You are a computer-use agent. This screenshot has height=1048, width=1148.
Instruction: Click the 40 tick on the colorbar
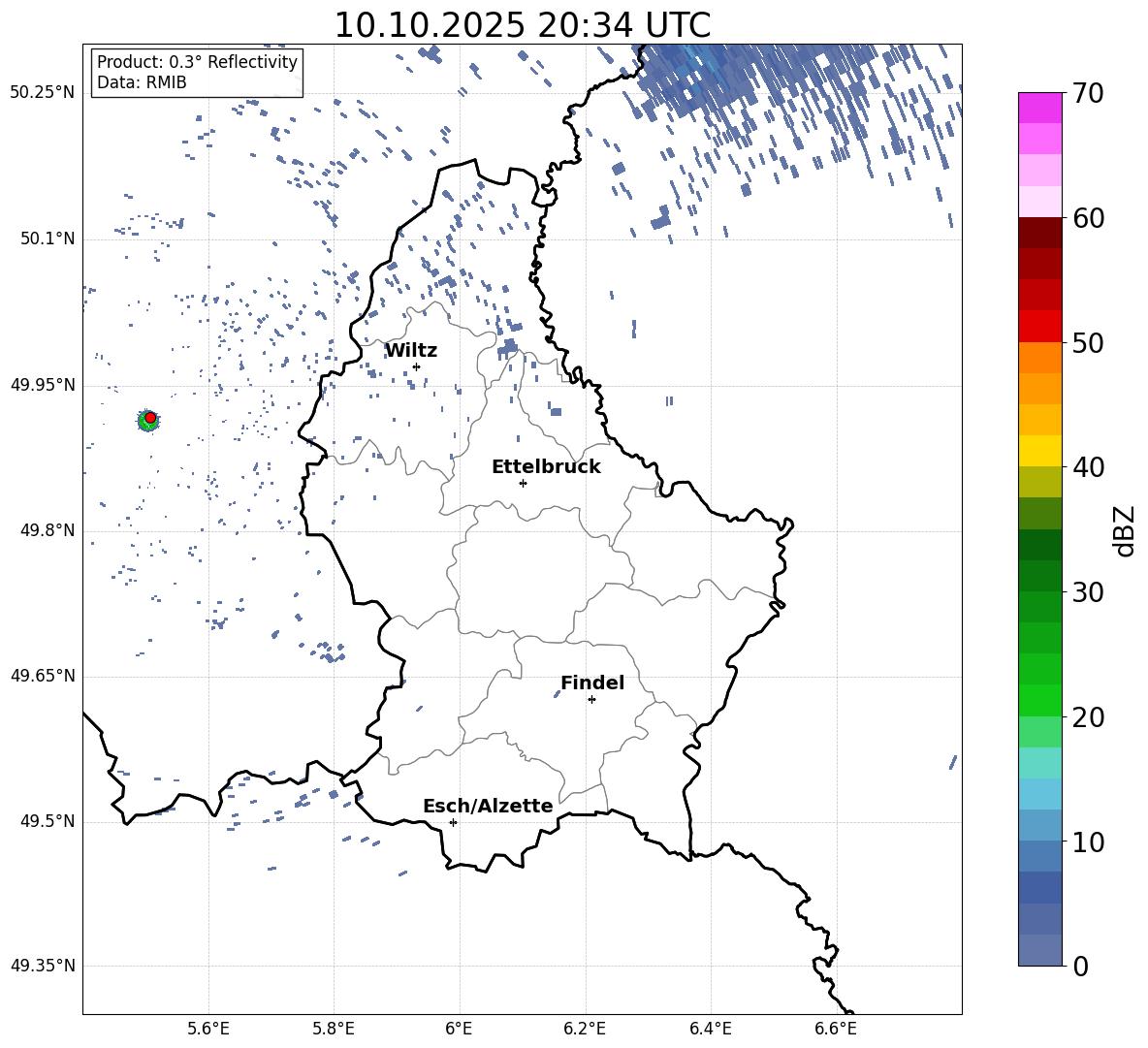tap(1087, 467)
